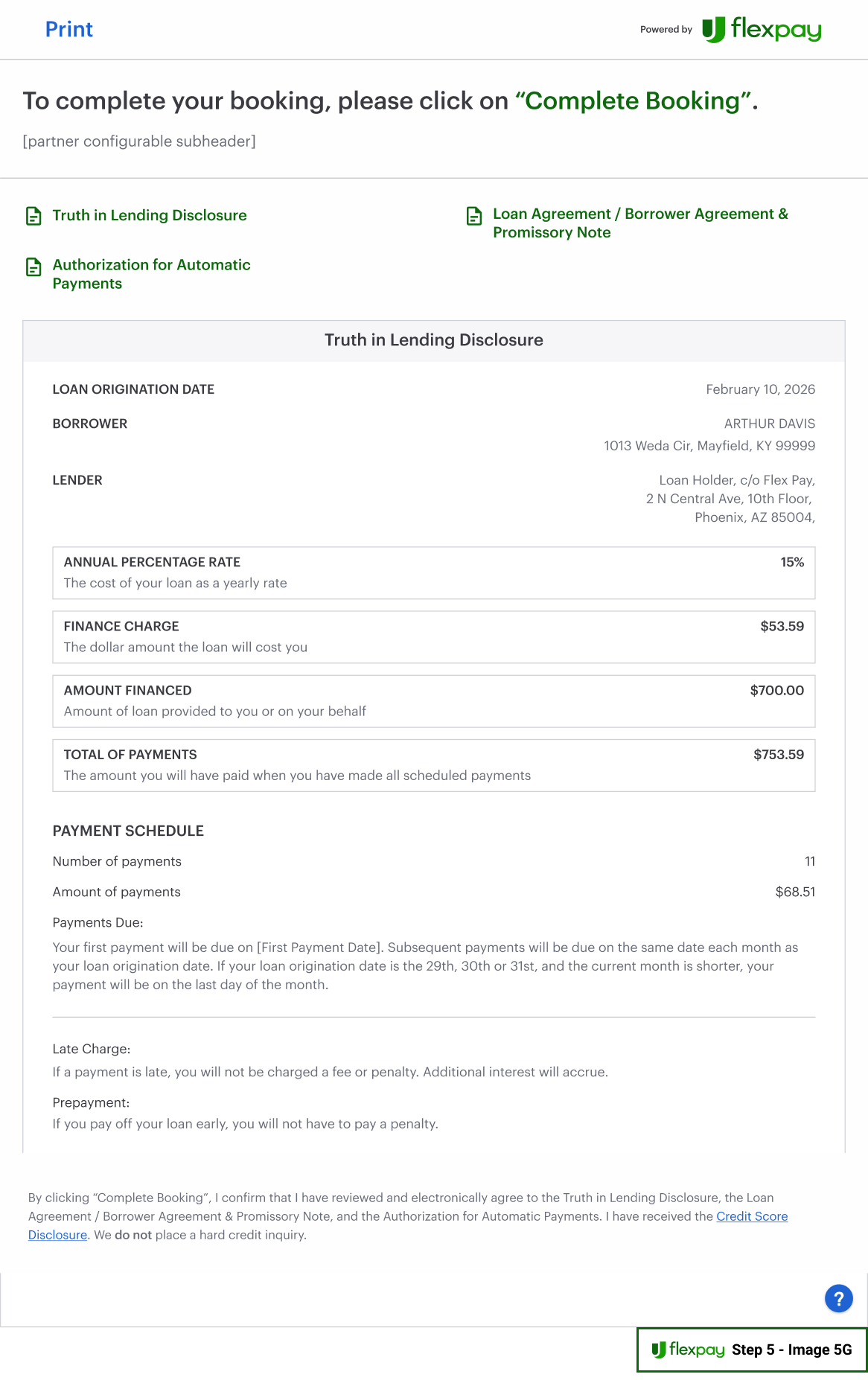Open the Credit Score Disclosure link
This screenshot has width=868, height=1380.
(751, 1216)
